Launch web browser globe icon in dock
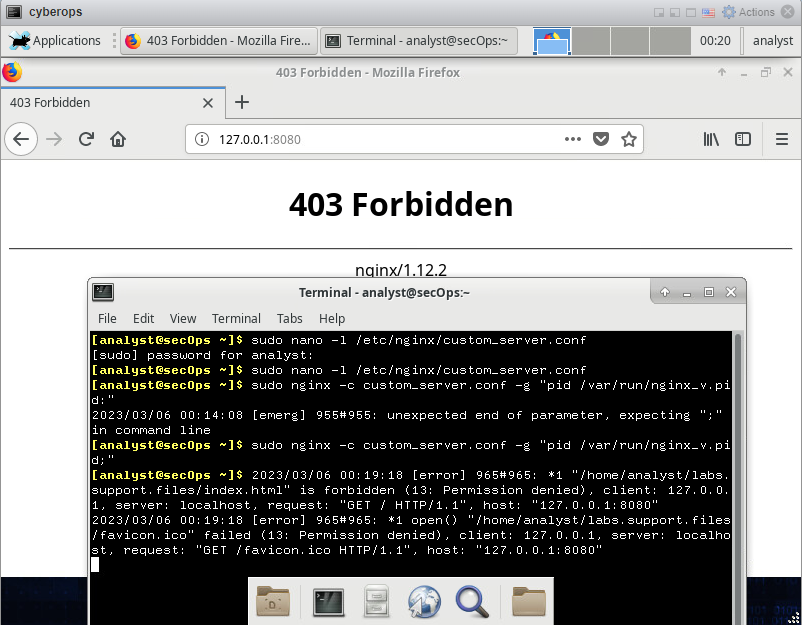802x625 pixels. [x=424, y=601]
